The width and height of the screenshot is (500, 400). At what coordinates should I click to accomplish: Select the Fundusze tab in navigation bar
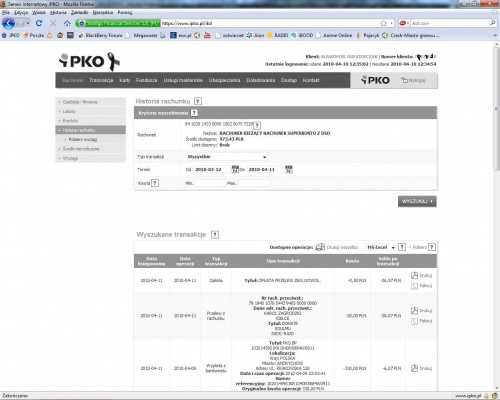click(x=146, y=80)
